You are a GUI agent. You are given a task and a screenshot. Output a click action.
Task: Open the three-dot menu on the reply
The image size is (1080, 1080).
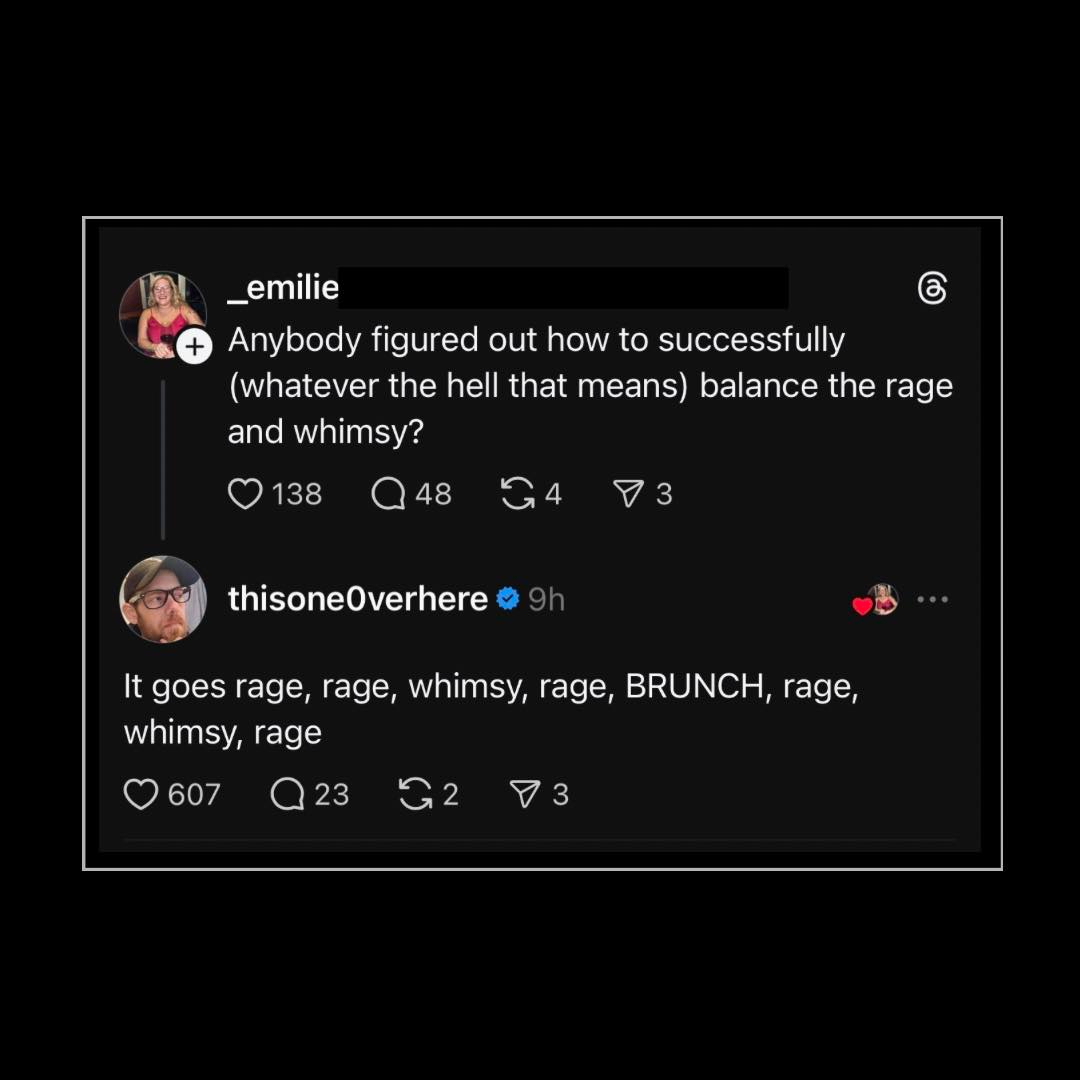[x=932, y=600]
